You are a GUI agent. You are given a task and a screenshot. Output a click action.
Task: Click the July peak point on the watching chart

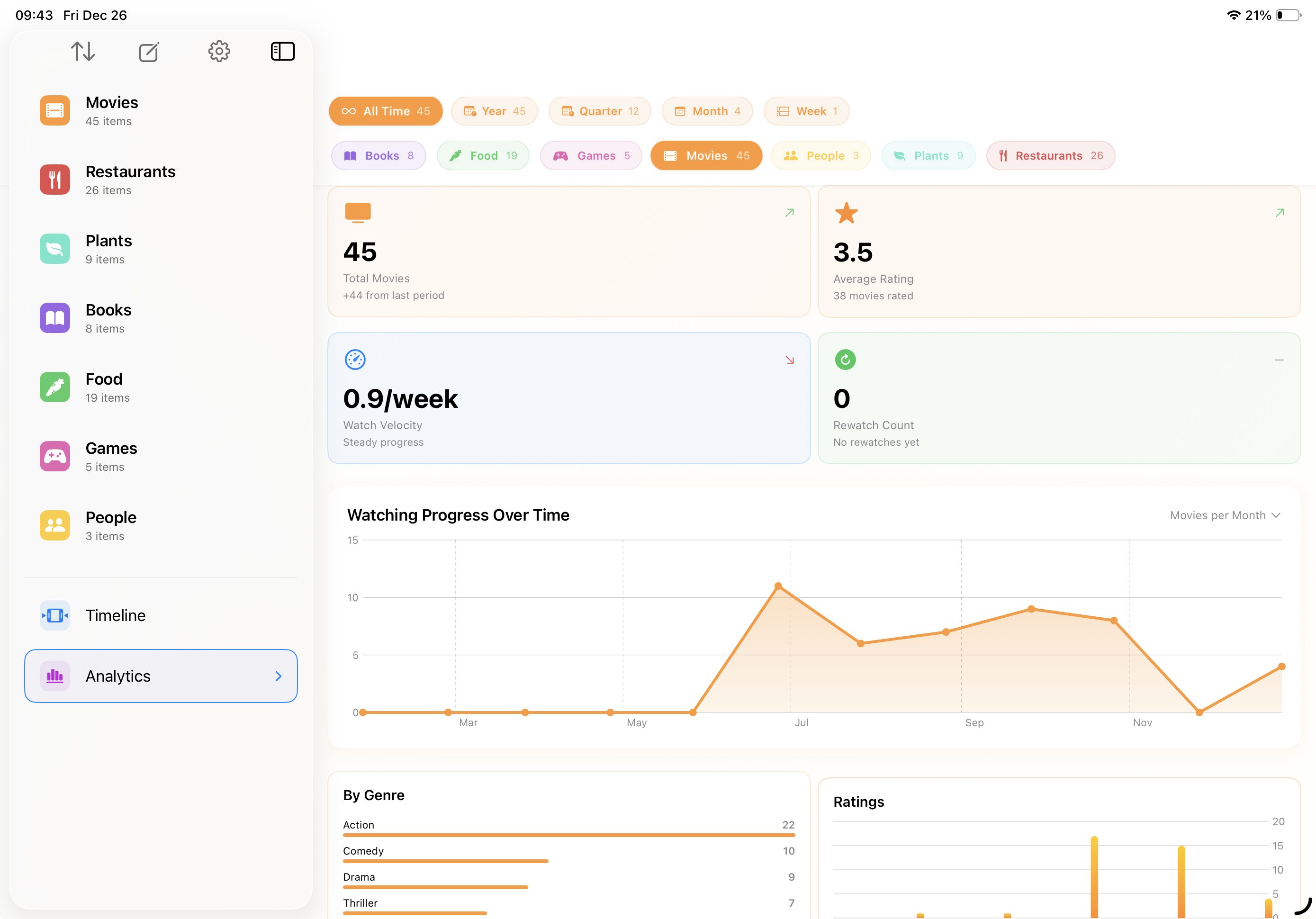point(777,586)
